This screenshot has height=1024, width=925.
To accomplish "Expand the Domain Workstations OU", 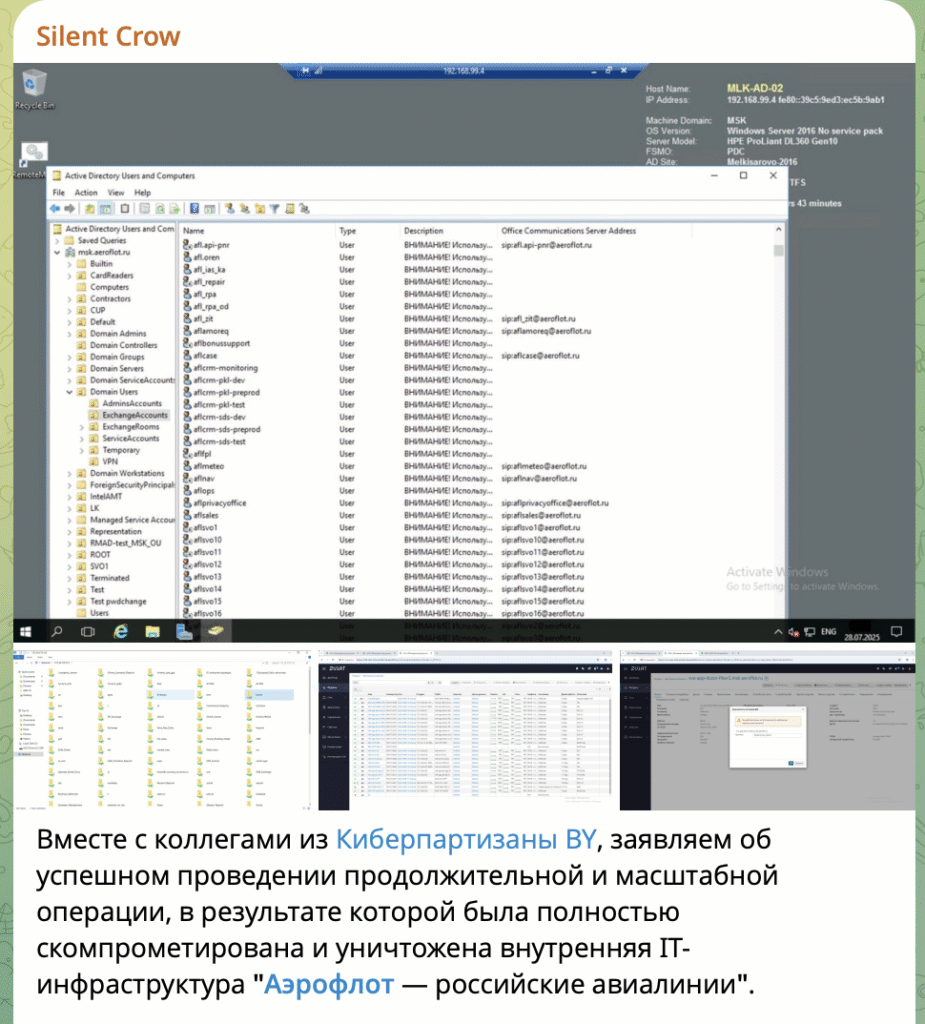I will tap(70, 473).
